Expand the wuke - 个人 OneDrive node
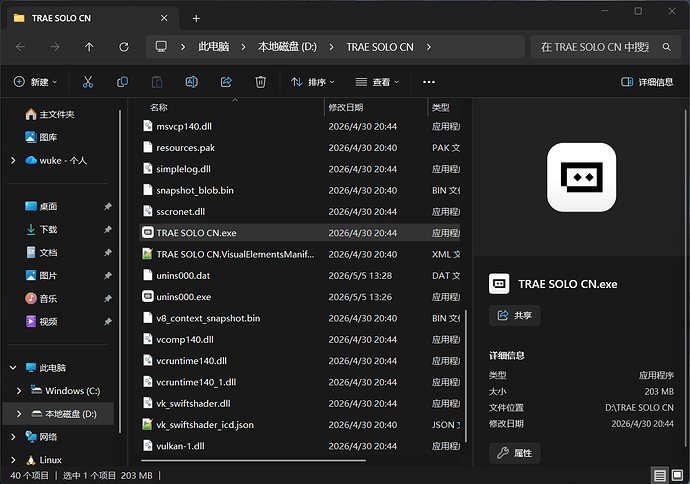The height and width of the screenshot is (484, 690). [x=13, y=161]
